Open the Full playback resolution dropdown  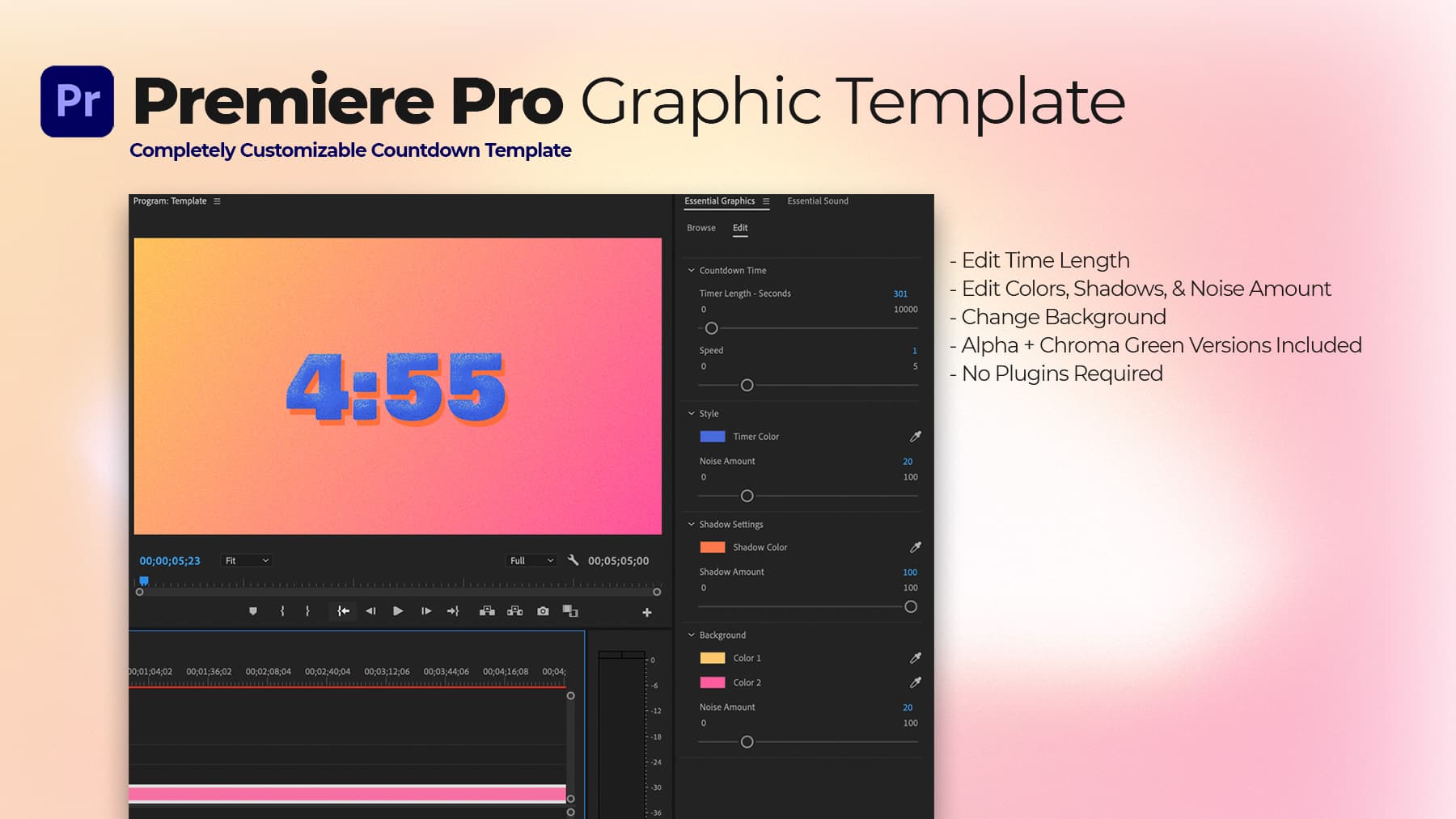[x=531, y=560]
